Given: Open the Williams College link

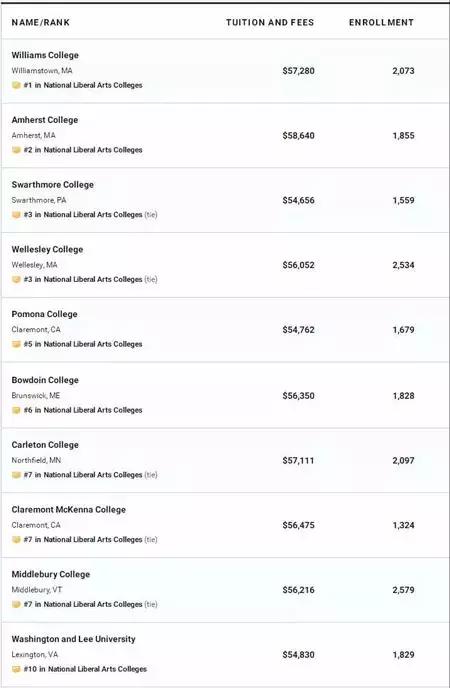Looking at the screenshot, I should tap(45, 55).
